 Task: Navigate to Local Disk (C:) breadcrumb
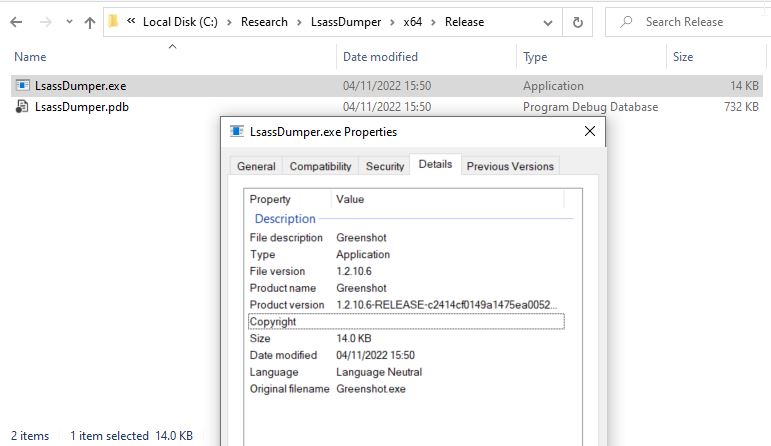click(x=180, y=22)
